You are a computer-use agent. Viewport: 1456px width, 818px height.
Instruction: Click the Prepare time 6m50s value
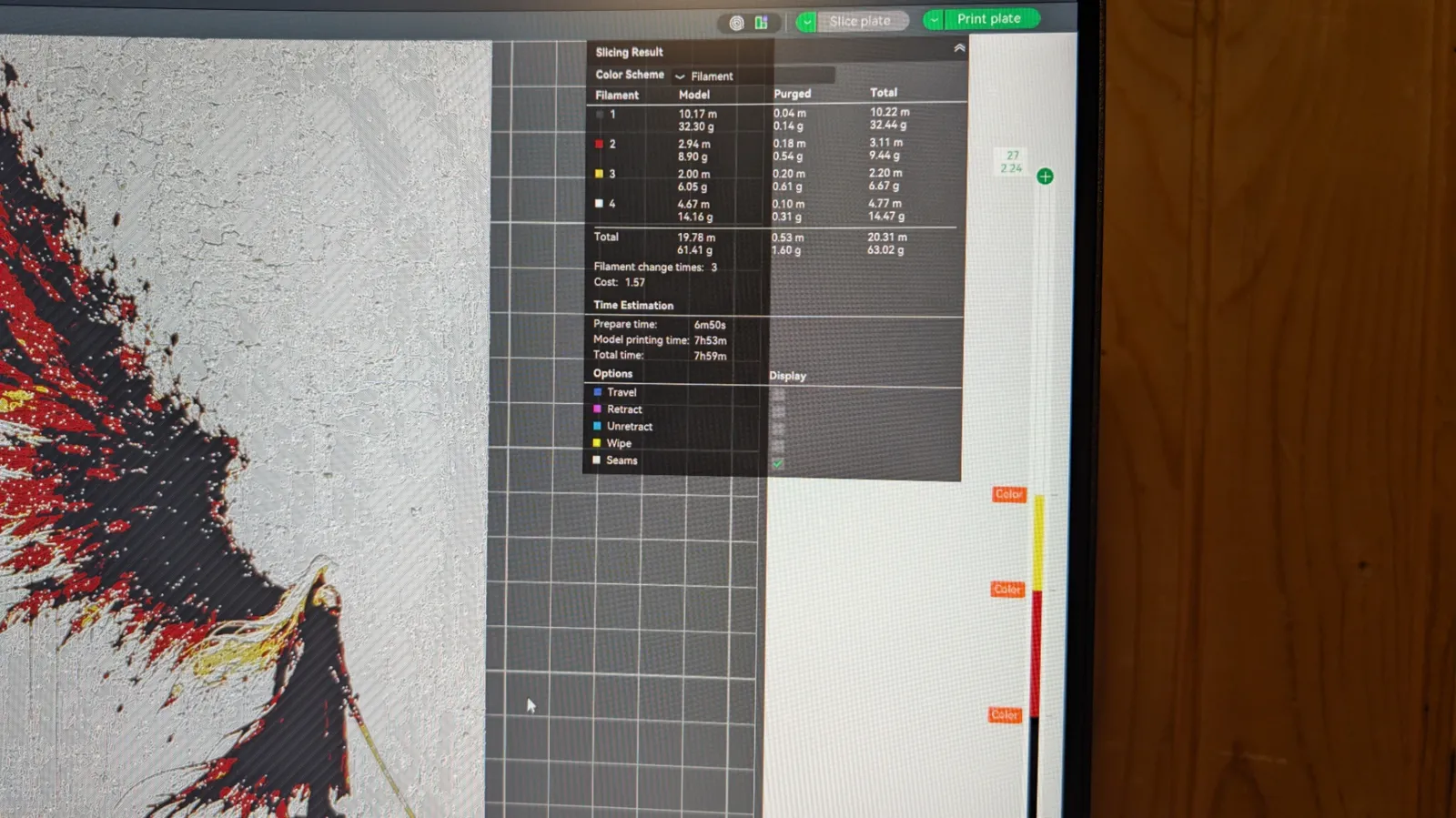click(x=710, y=325)
